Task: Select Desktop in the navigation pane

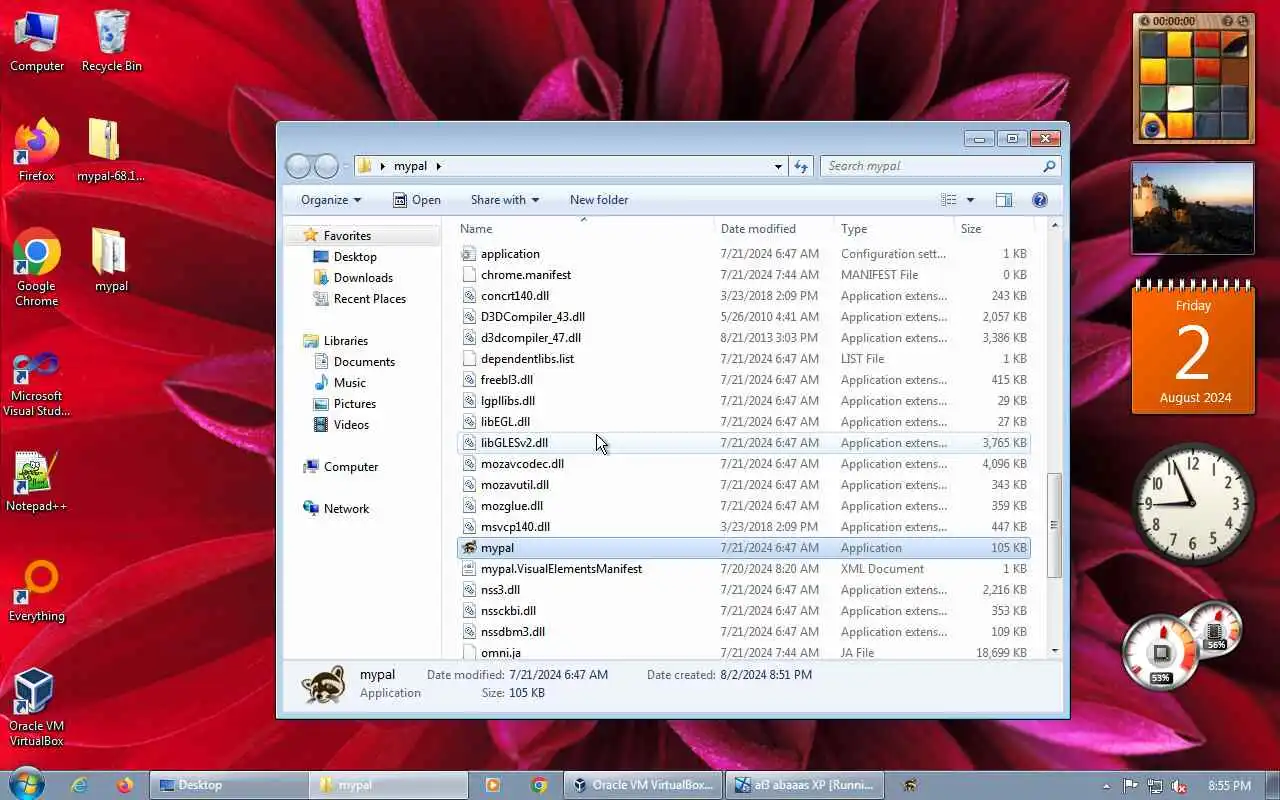Action: tap(354, 257)
